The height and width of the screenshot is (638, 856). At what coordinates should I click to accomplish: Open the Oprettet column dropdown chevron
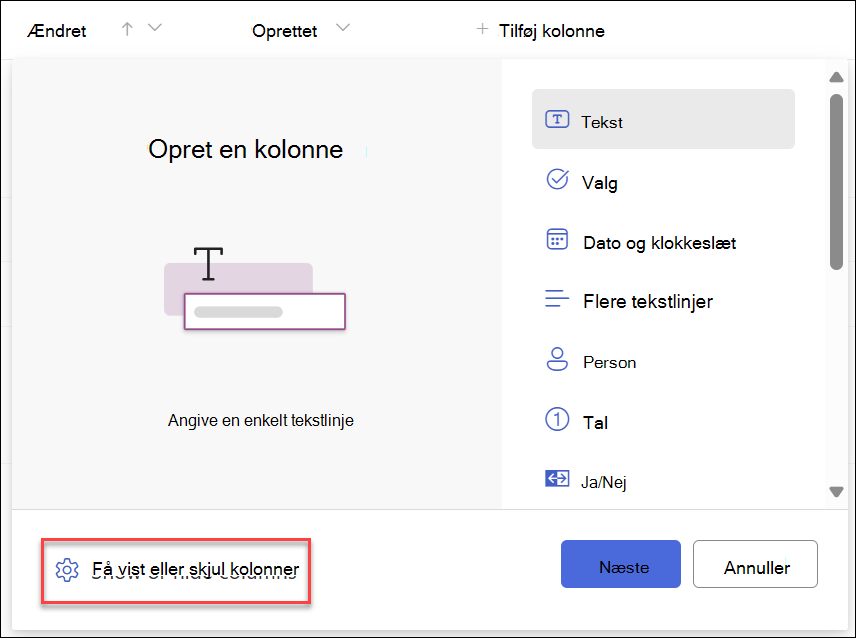pos(343,27)
